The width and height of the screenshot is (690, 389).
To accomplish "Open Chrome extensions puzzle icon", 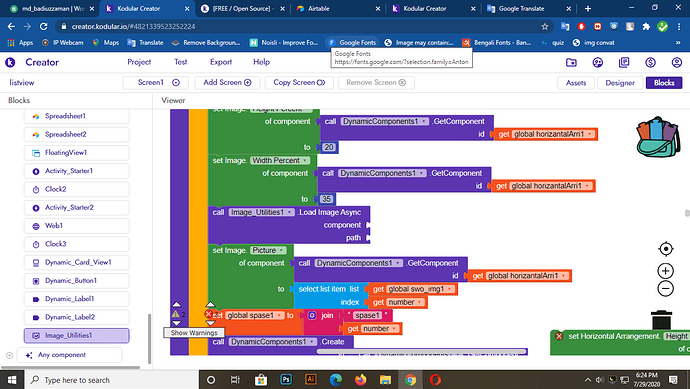I will click(646, 26).
